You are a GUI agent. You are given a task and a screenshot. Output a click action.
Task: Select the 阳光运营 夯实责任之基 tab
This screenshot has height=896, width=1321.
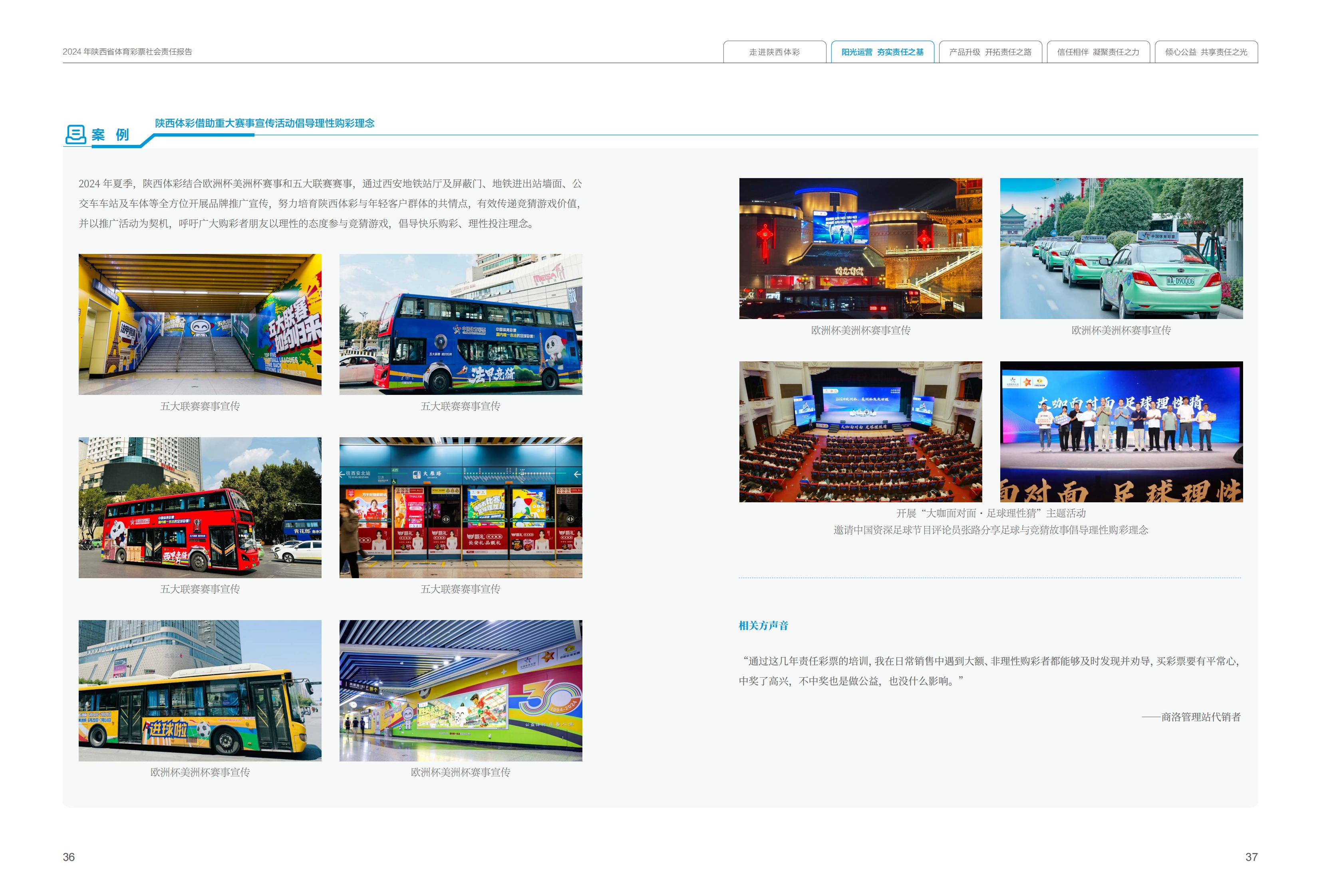(882, 52)
